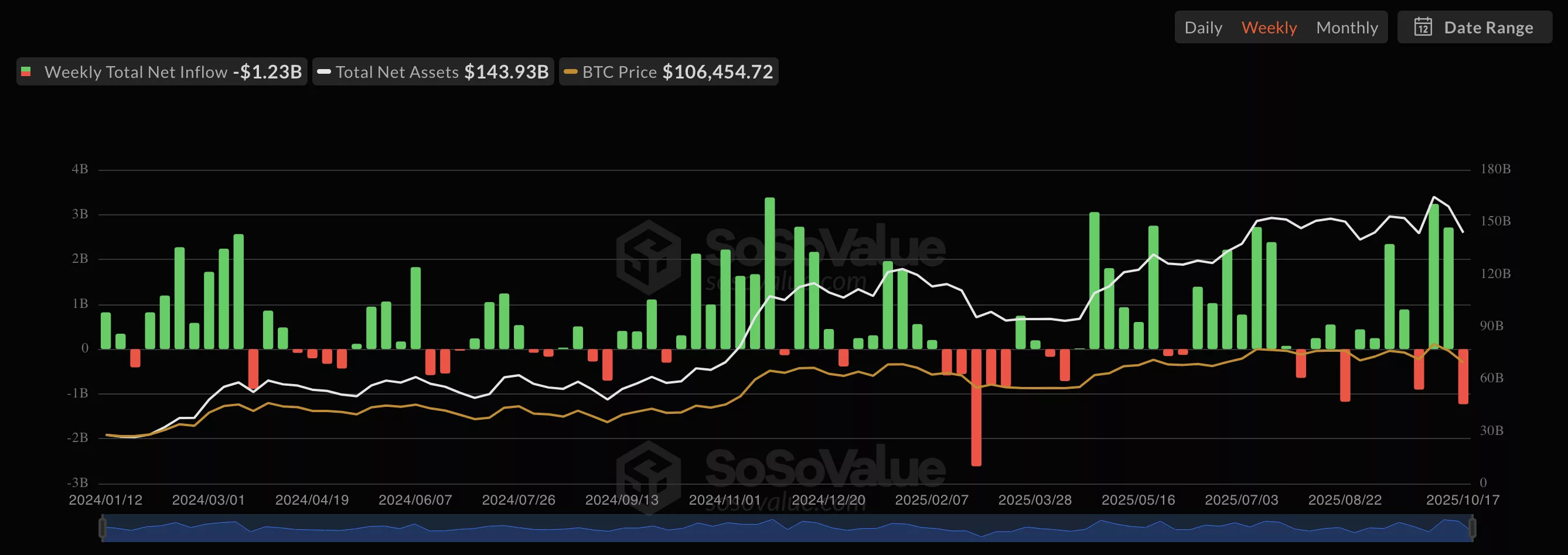Click the white line icon beside Total Net Assets
The width and height of the screenshot is (1568, 555).
pos(323,72)
